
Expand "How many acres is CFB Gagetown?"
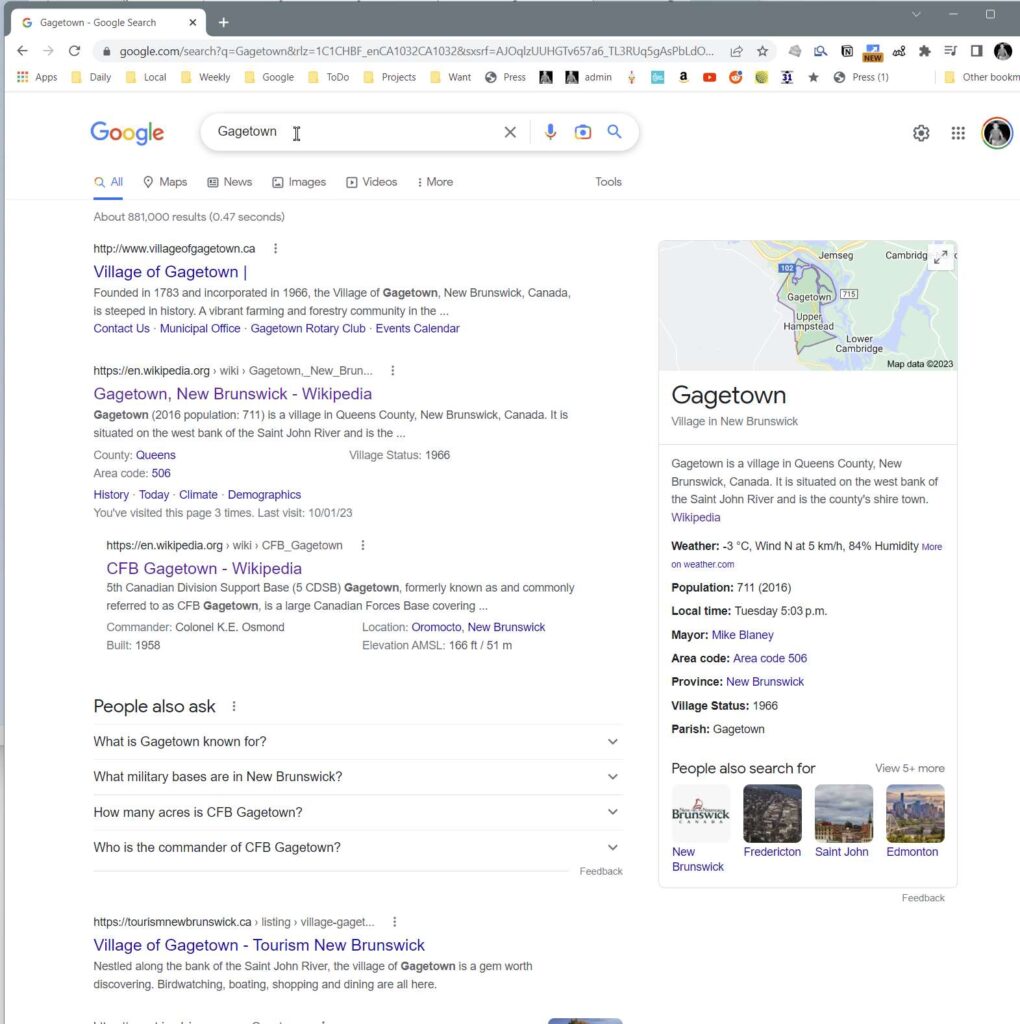pyautogui.click(x=612, y=812)
